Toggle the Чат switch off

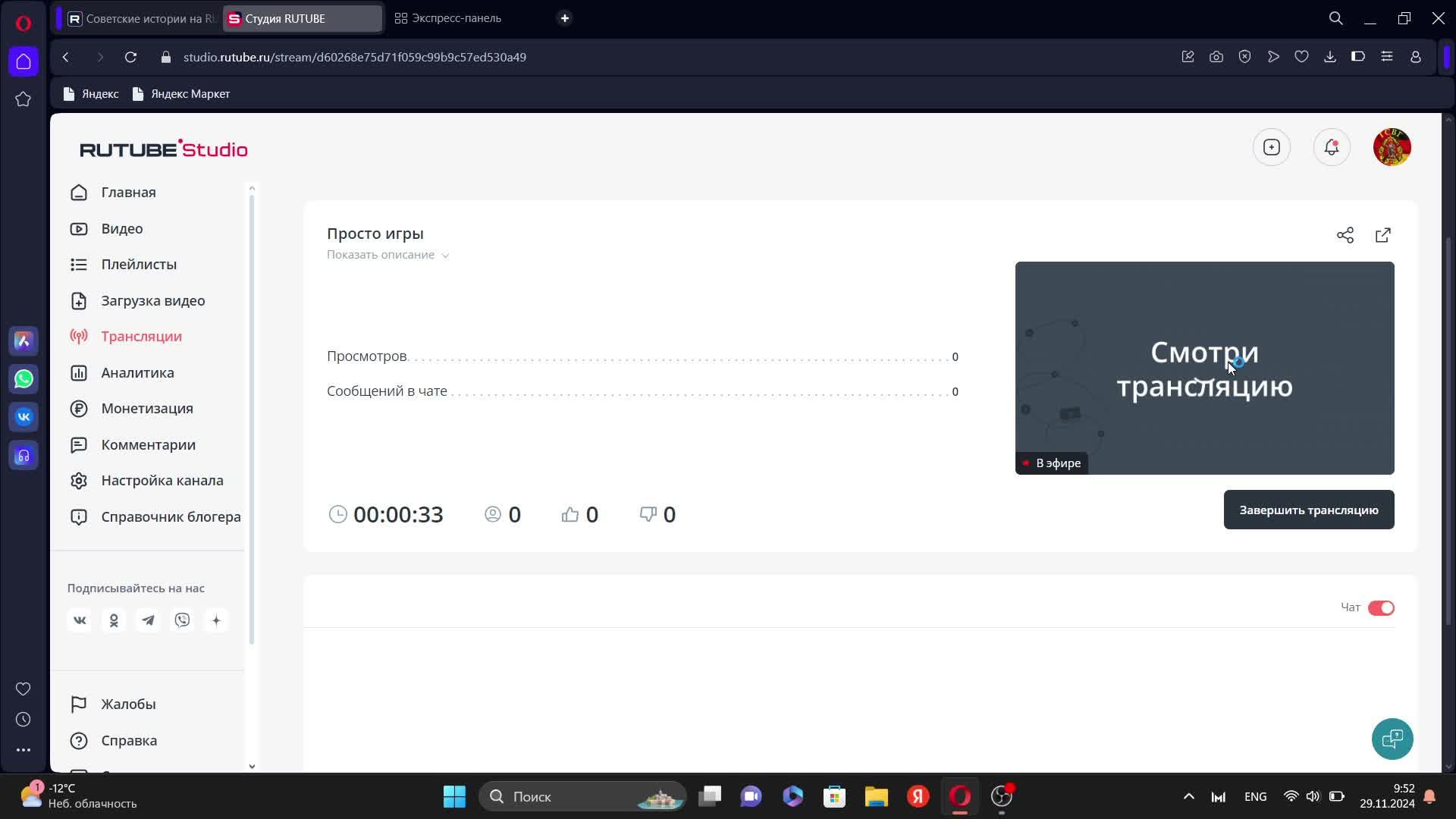(1380, 607)
